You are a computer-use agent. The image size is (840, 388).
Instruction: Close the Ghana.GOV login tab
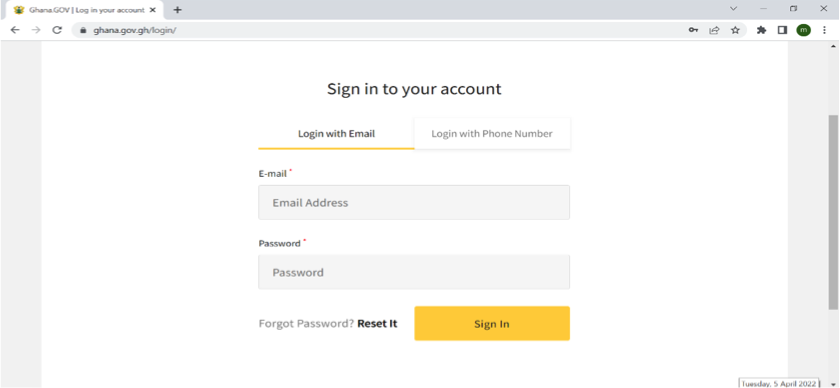pos(153,10)
